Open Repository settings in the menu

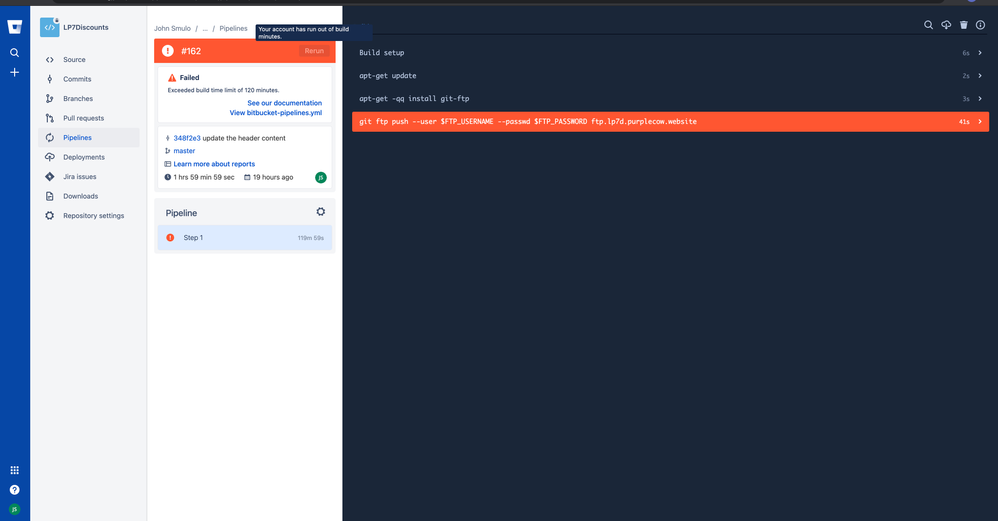tap(94, 216)
